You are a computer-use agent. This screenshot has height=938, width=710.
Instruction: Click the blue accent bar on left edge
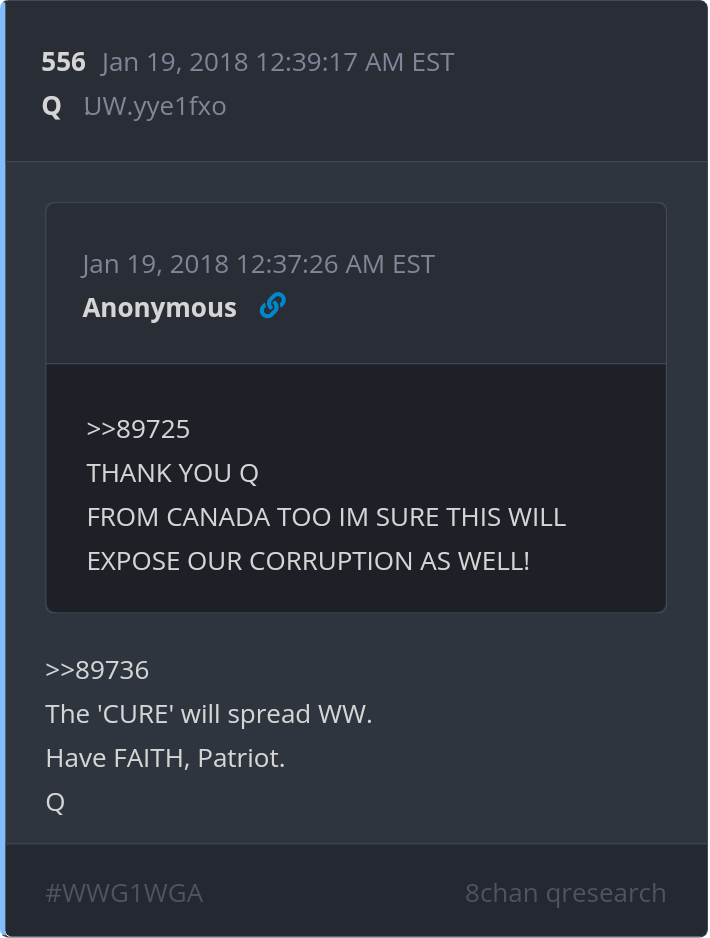click(2, 469)
